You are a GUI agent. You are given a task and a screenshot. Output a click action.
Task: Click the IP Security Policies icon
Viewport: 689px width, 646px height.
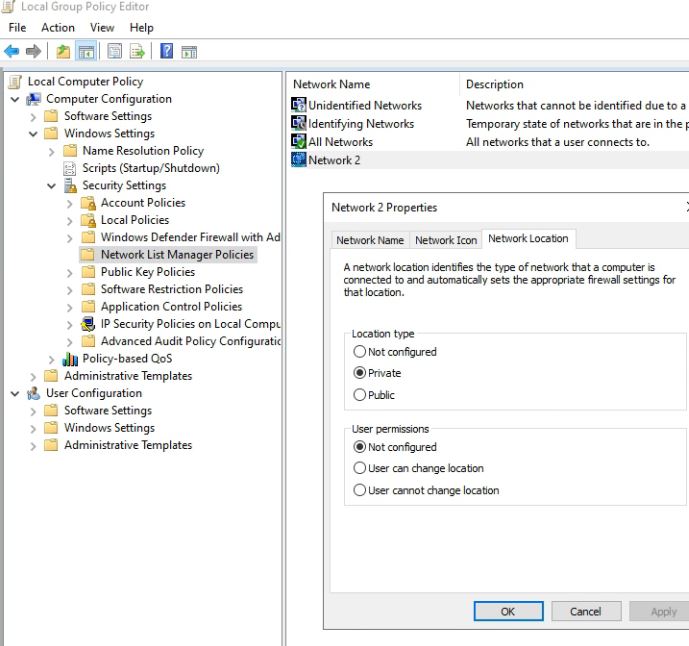(x=88, y=324)
